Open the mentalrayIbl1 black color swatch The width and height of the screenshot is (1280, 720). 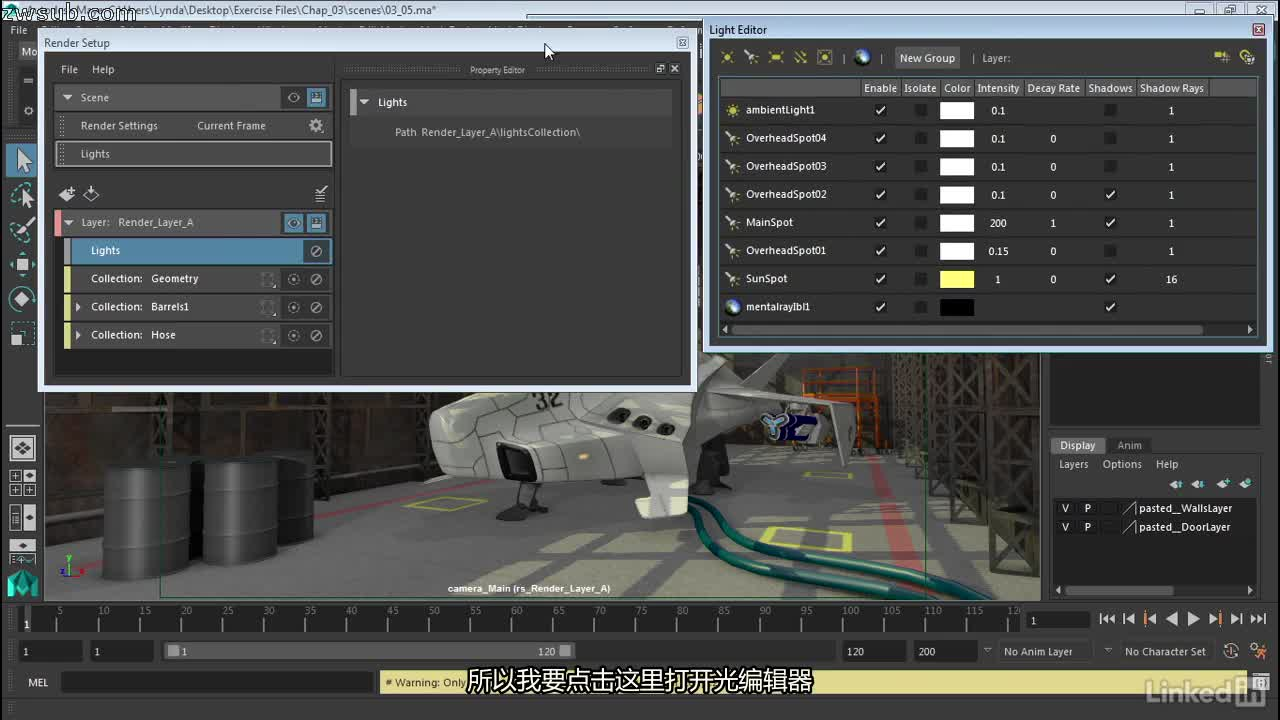click(x=957, y=307)
